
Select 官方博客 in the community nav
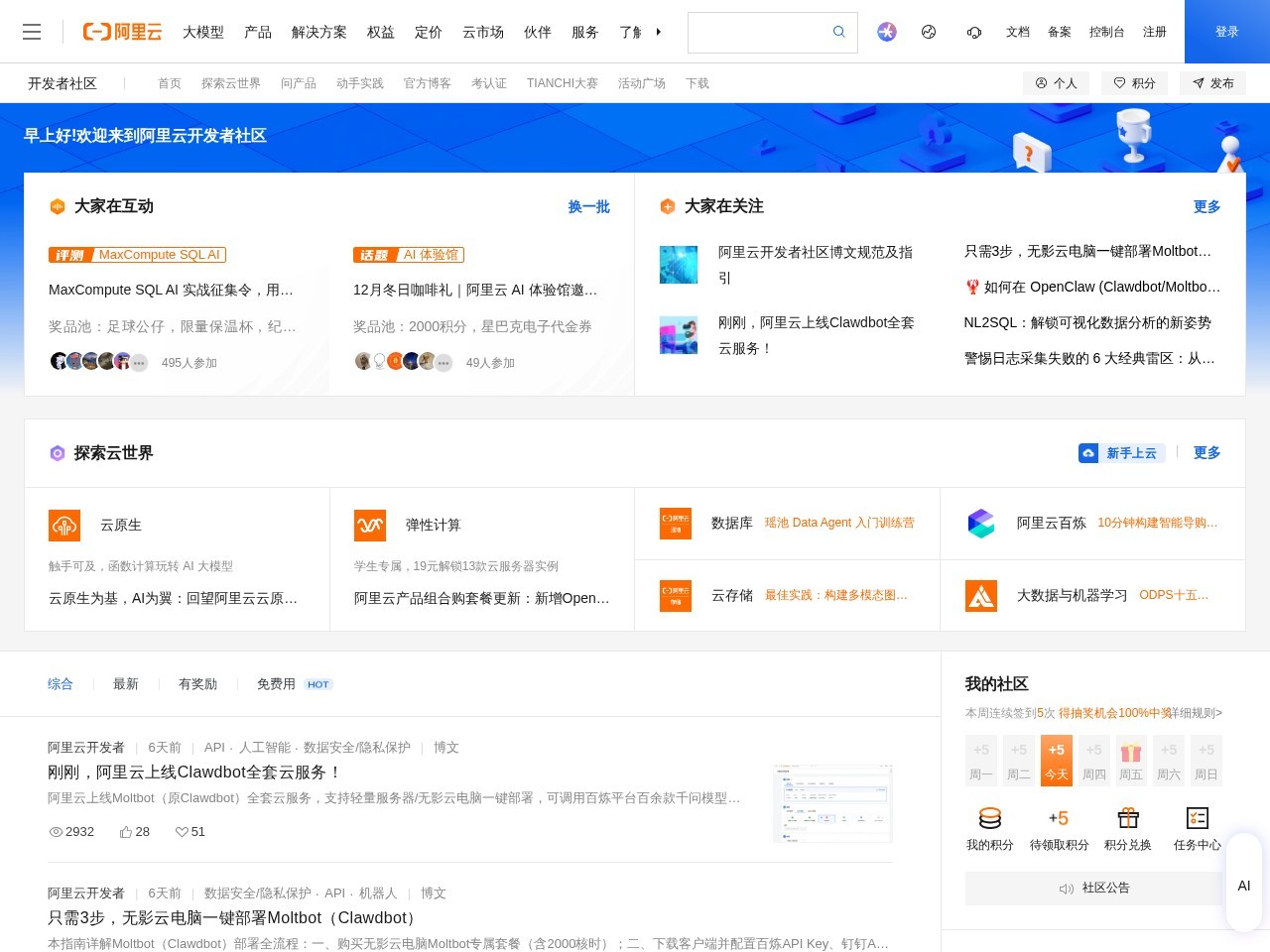[x=426, y=83]
